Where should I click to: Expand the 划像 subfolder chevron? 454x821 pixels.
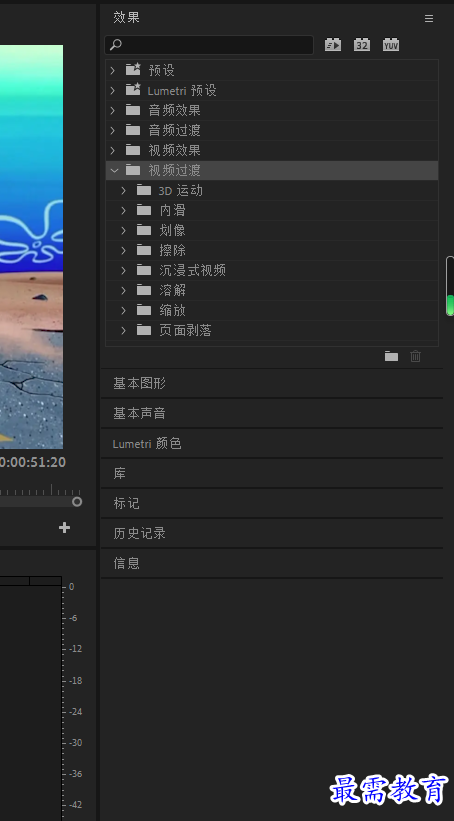(124, 230)
